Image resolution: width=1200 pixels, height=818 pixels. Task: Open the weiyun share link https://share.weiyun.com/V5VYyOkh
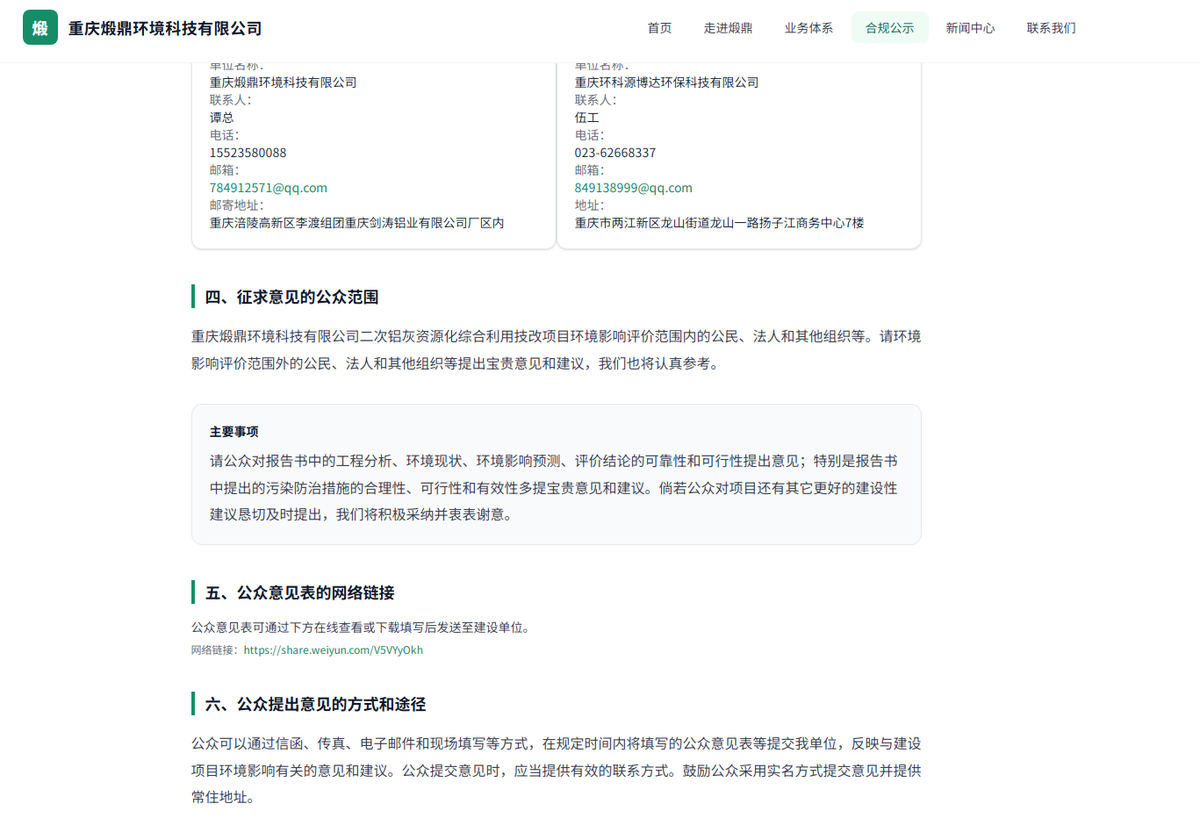click(333, 650)
